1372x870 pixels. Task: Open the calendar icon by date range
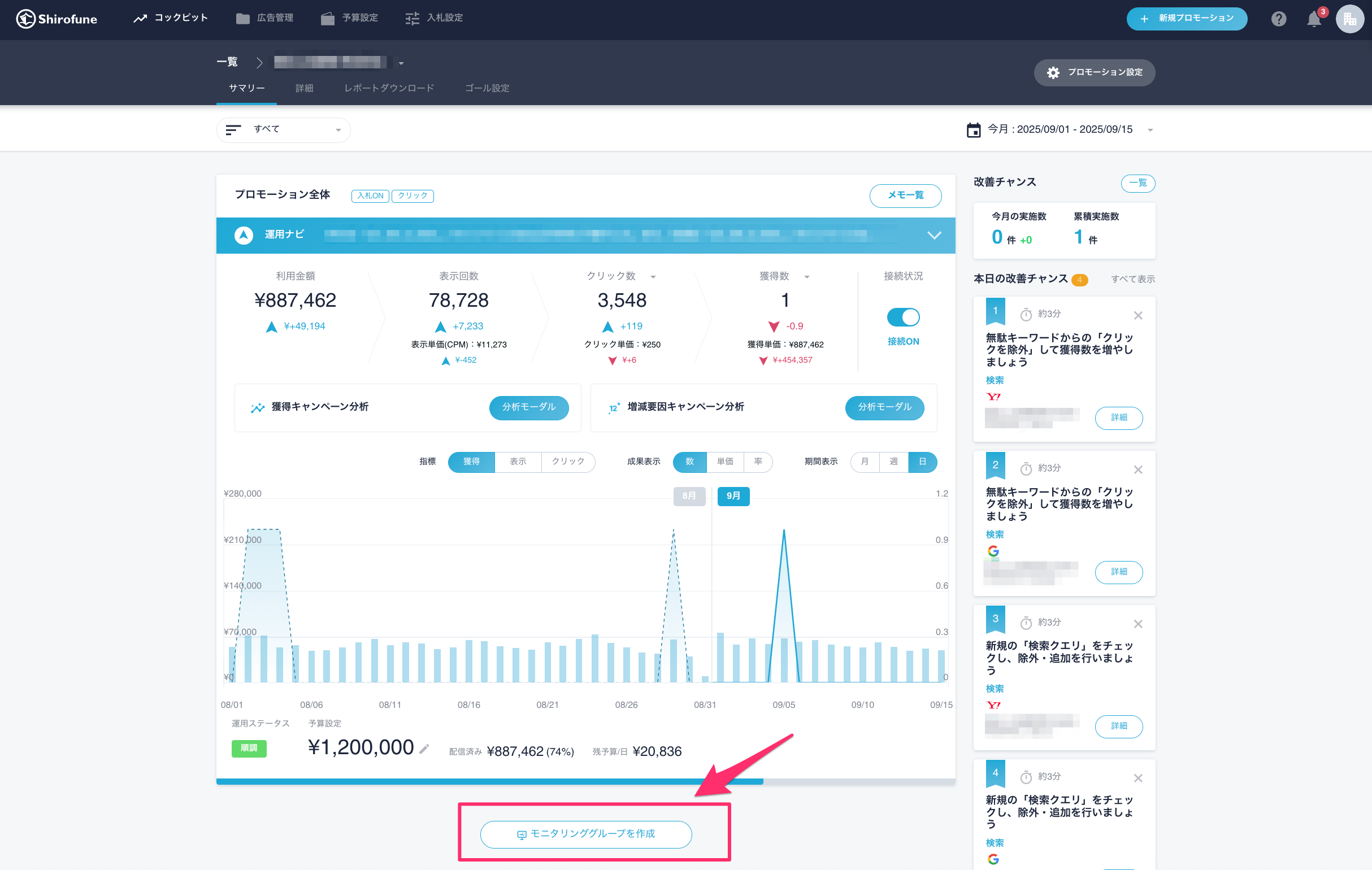pos(973,130)
